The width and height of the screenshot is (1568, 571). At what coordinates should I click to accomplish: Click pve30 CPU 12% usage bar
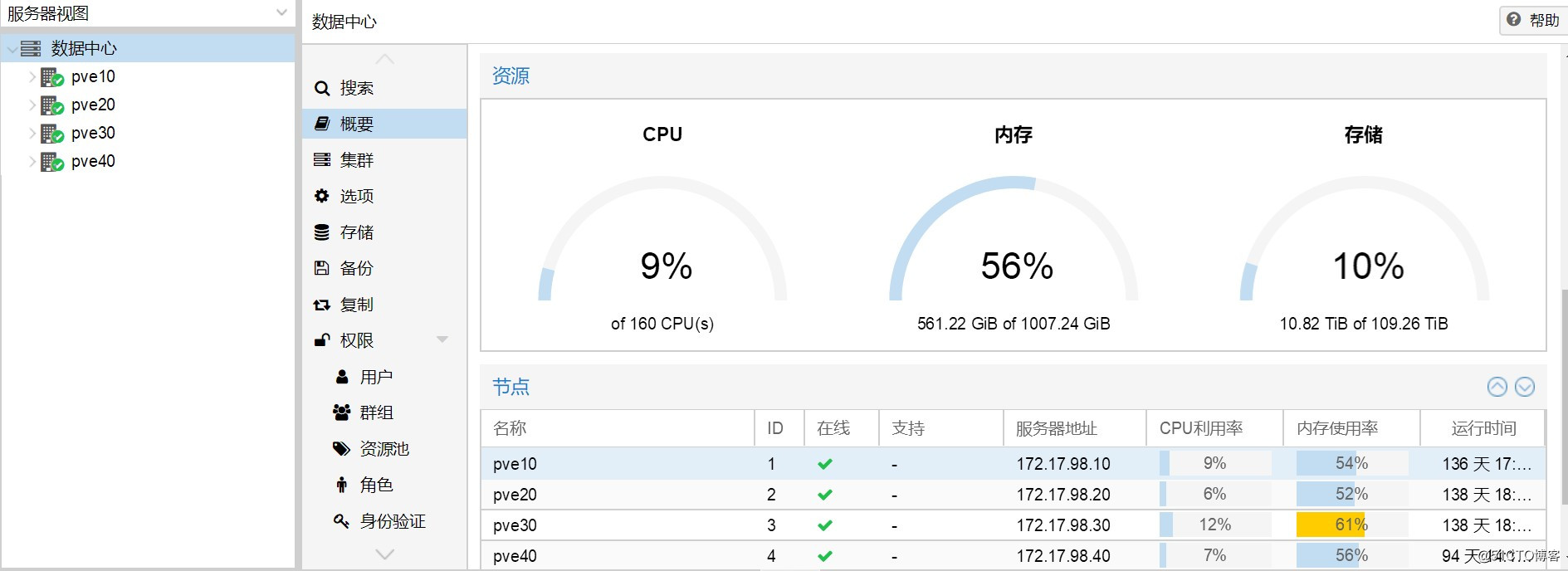[1215, 525]
